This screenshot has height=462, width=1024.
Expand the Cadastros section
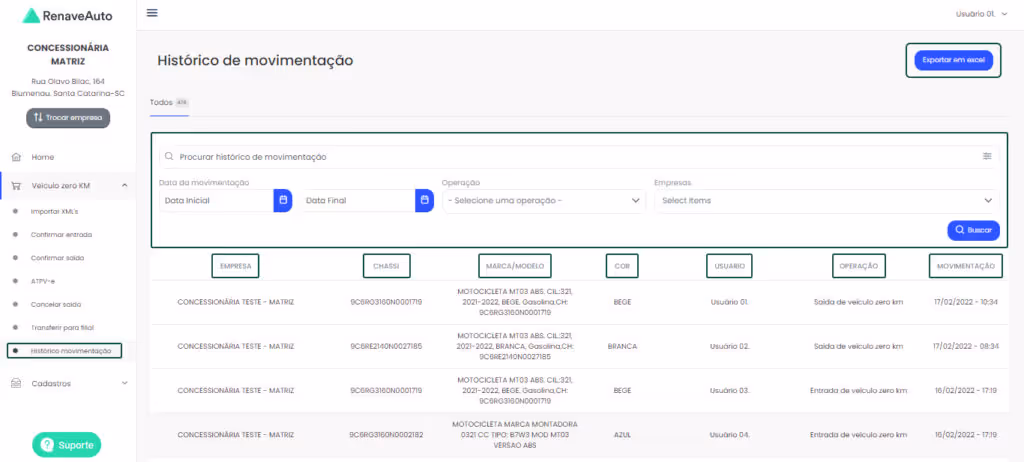click(x=125, y=384)
